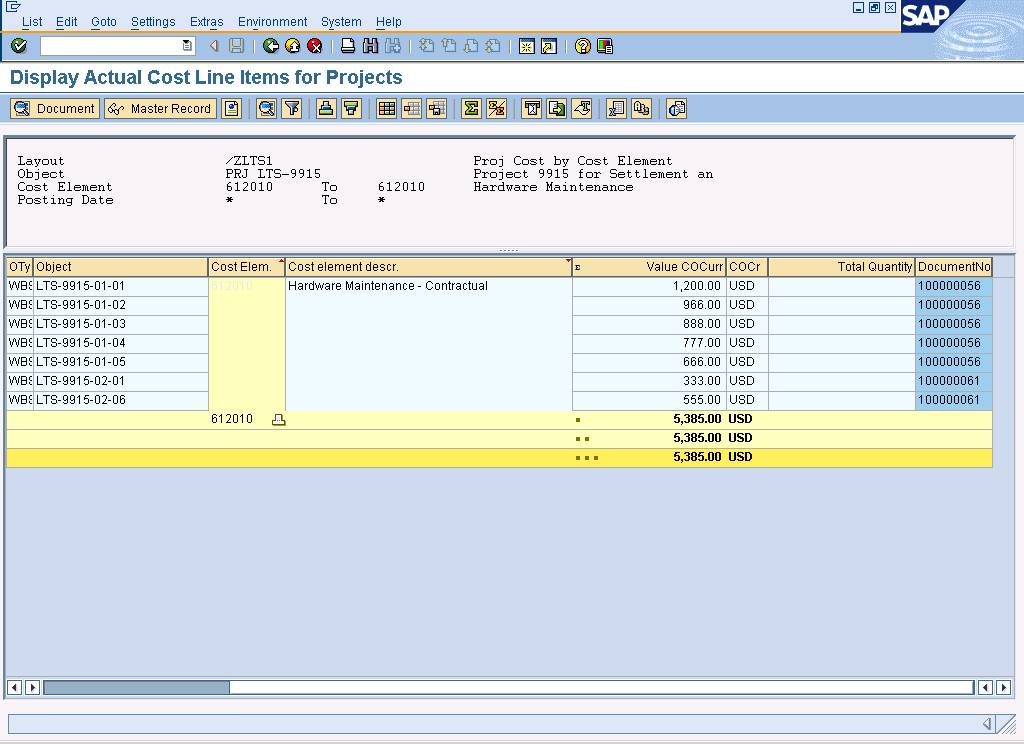Click the green Enter checkmark icon
The width and height of the screenshot is (1024, 744).
(19, 46)
